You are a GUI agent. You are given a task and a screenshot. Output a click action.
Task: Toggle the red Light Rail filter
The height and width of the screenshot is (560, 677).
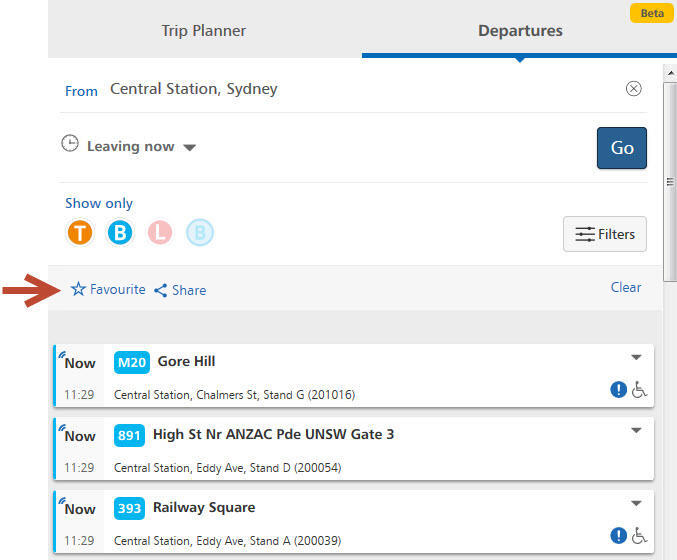tap(160, 232)
